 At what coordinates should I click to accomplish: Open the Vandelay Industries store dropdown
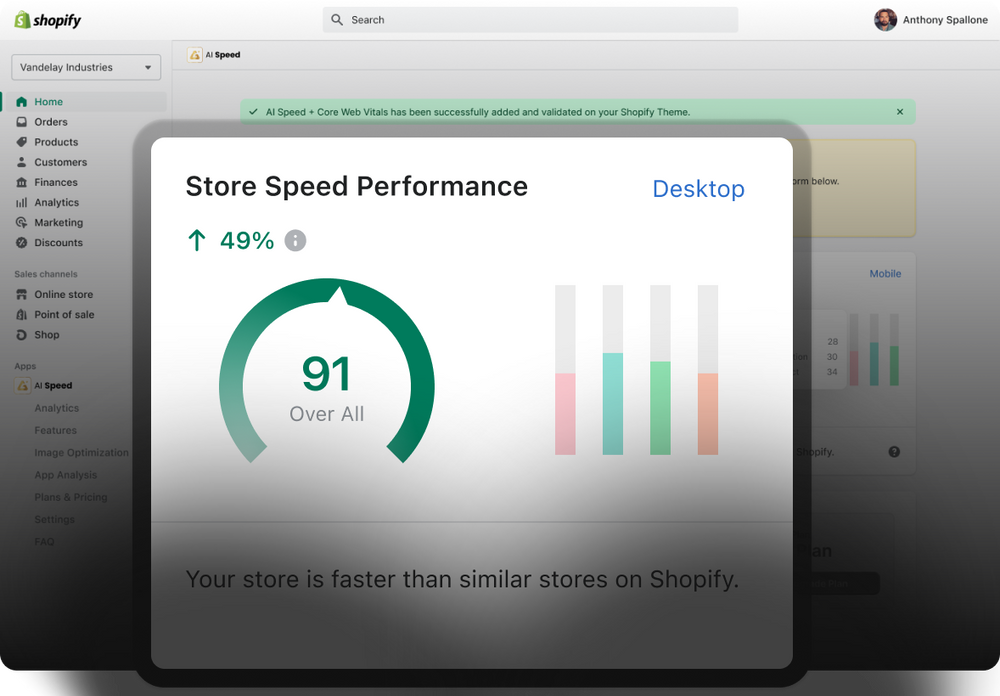click(86, 68)
